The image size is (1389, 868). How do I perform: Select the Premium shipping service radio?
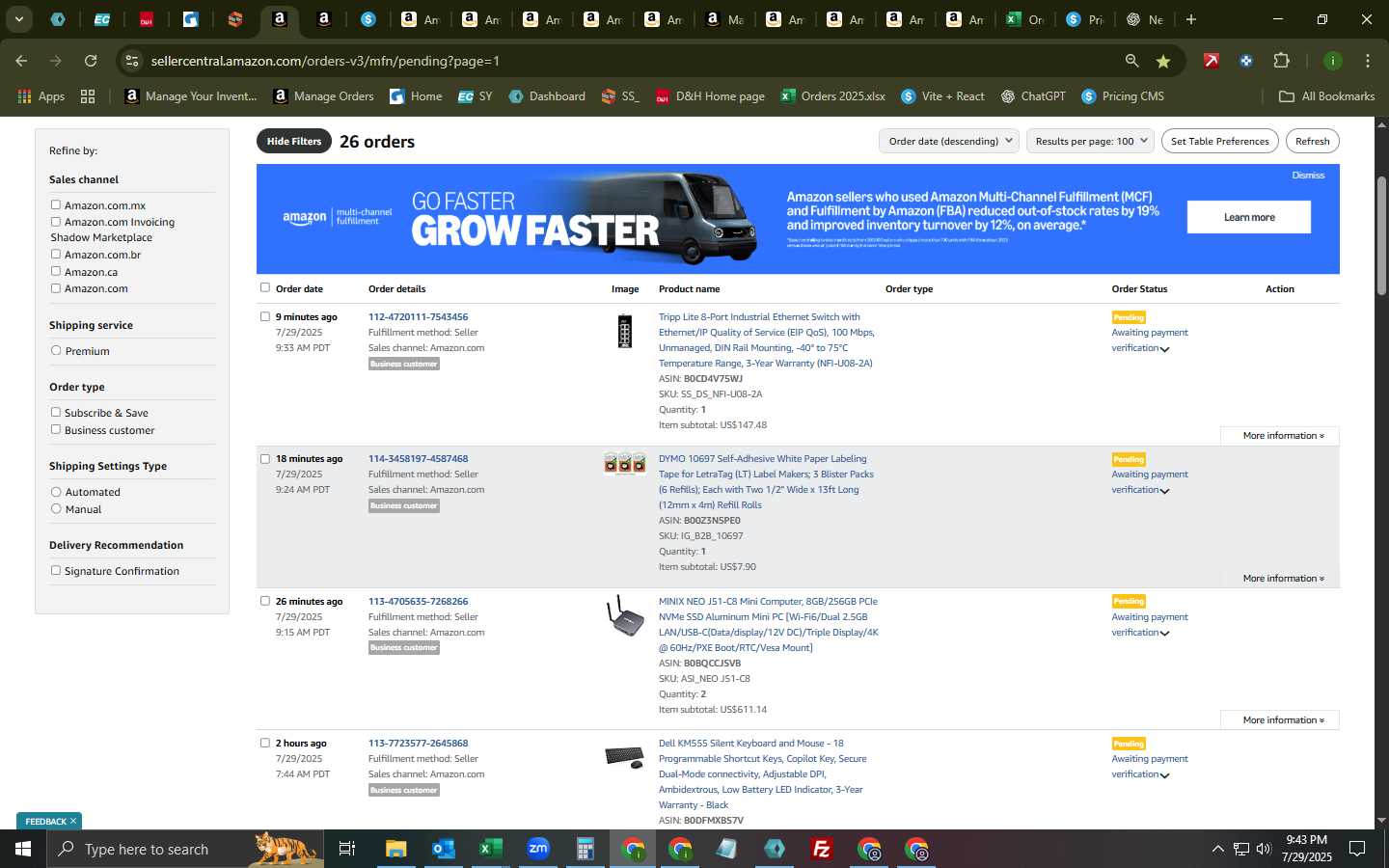coord(56,350)
